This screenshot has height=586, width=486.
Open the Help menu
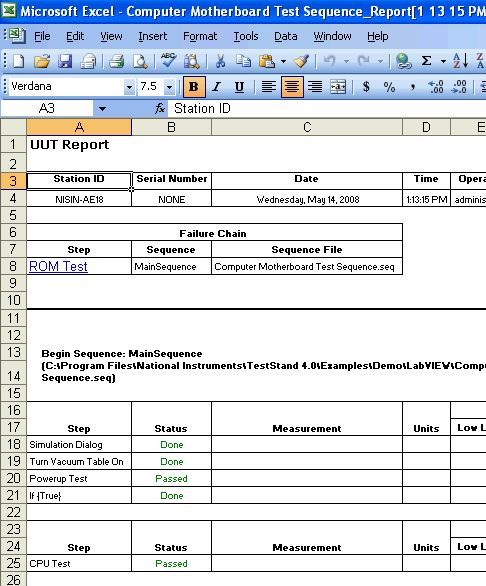pos(378,36)
